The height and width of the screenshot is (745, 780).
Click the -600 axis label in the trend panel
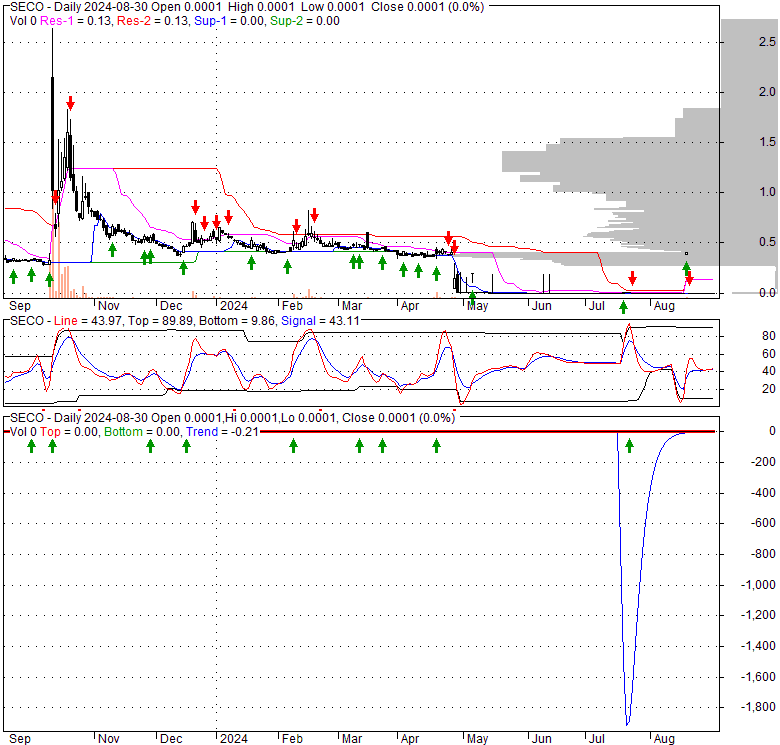point(764,523)
